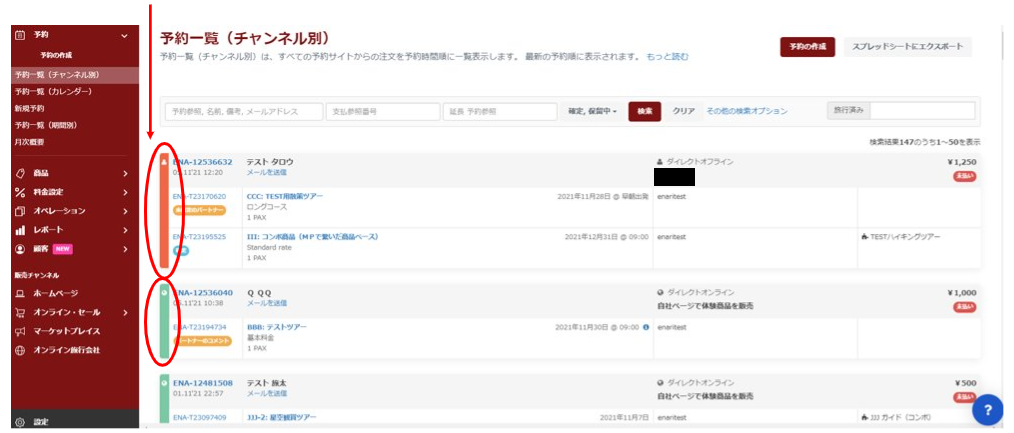Expand the オペレーション submenu arrow

(x=125, y=211)
